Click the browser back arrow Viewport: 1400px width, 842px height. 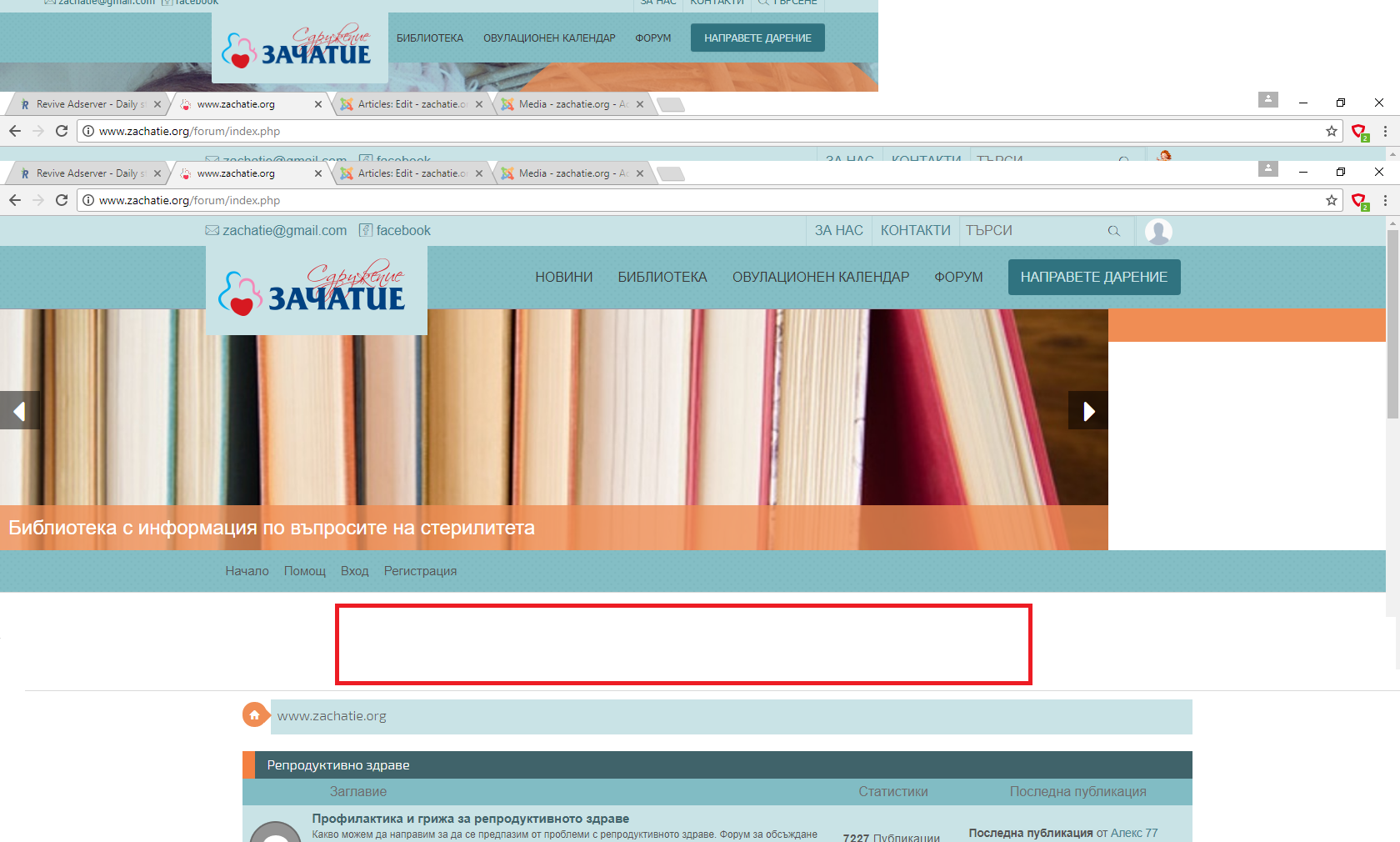(15, 200)
